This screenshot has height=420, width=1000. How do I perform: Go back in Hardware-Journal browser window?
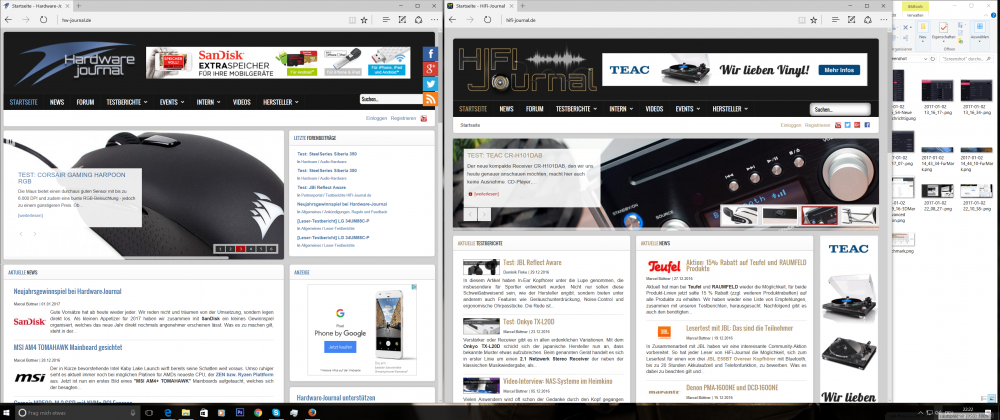(9, 20)
